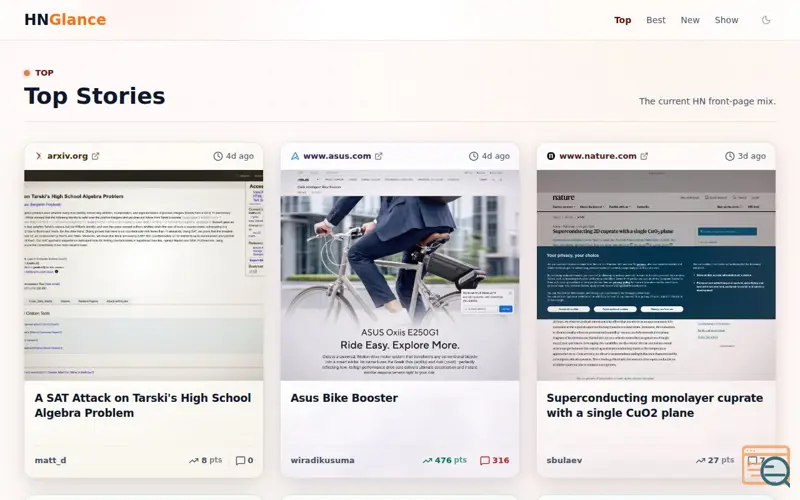Viewport: 800px width, 500px height.
Task: Switch to the Best tab
Action: coord(656,20)
